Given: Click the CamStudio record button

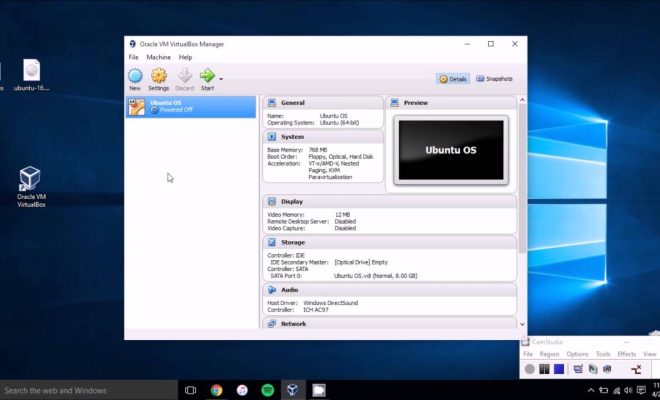Looking at the screenshot, I should tap(530, 369).
